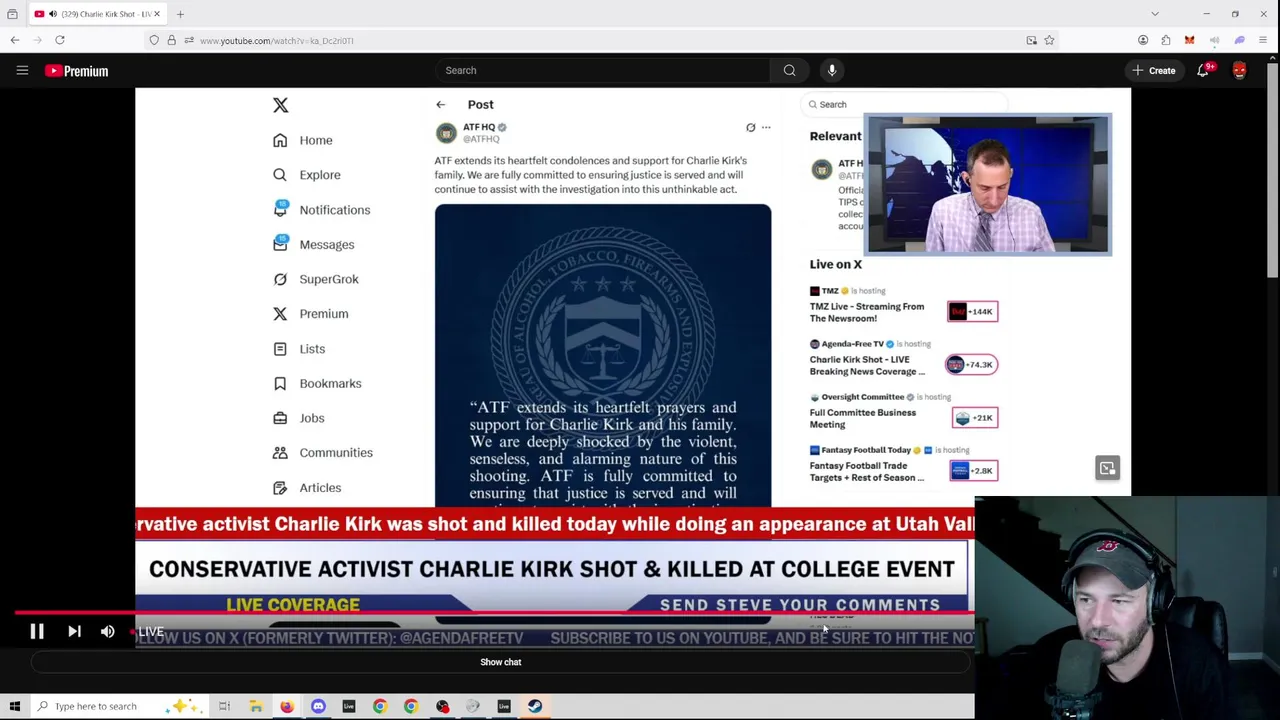1280x720 pixels.
Task: Bookmark this page with star icon
Action: tap(1049, 40)
